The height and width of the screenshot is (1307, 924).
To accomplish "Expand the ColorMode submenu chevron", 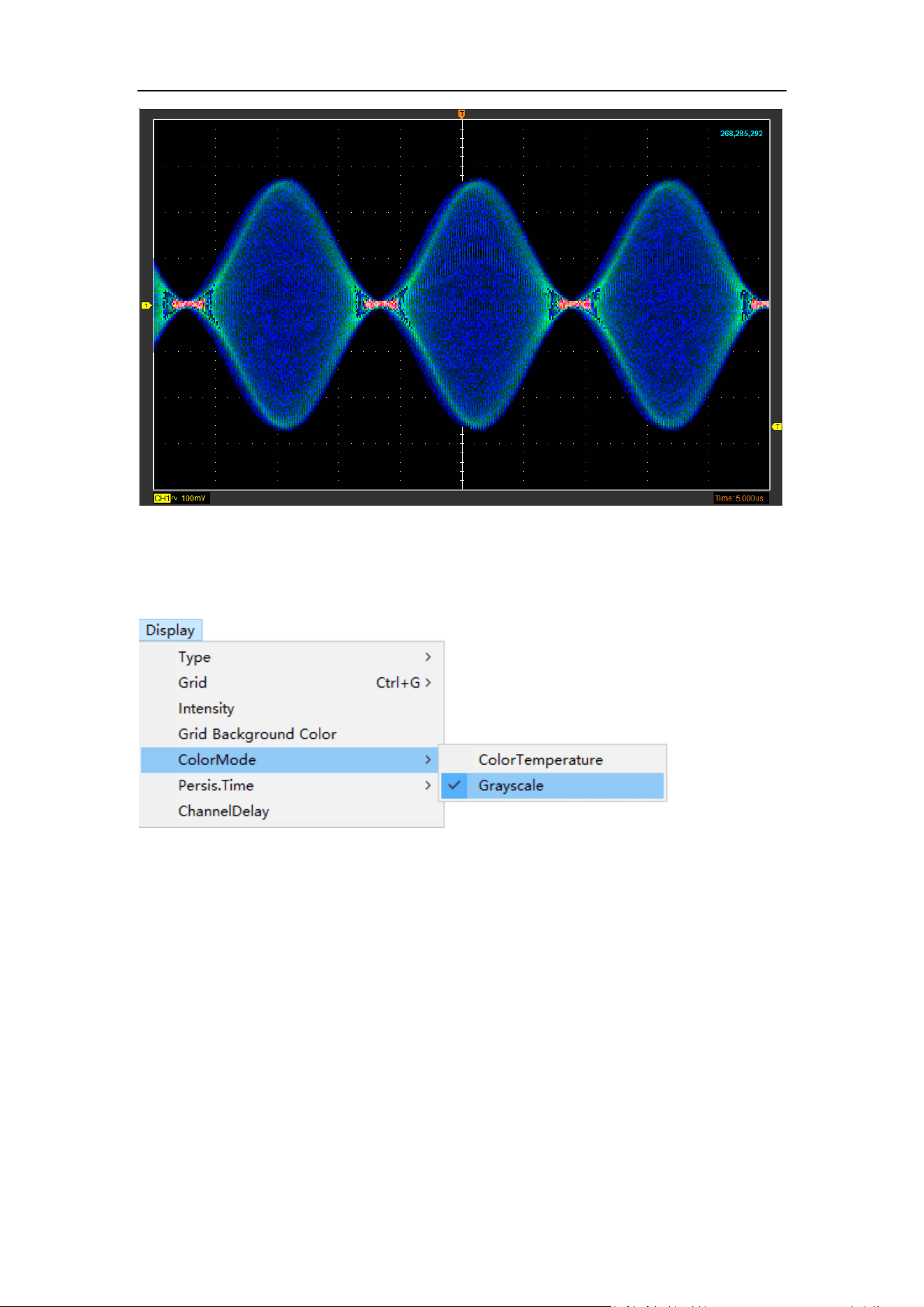I will (x=428, y=760).
